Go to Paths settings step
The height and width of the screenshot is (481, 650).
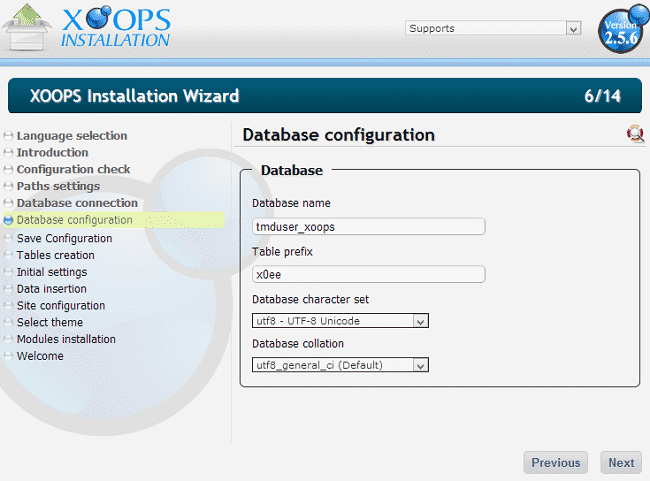coord(58,186)
